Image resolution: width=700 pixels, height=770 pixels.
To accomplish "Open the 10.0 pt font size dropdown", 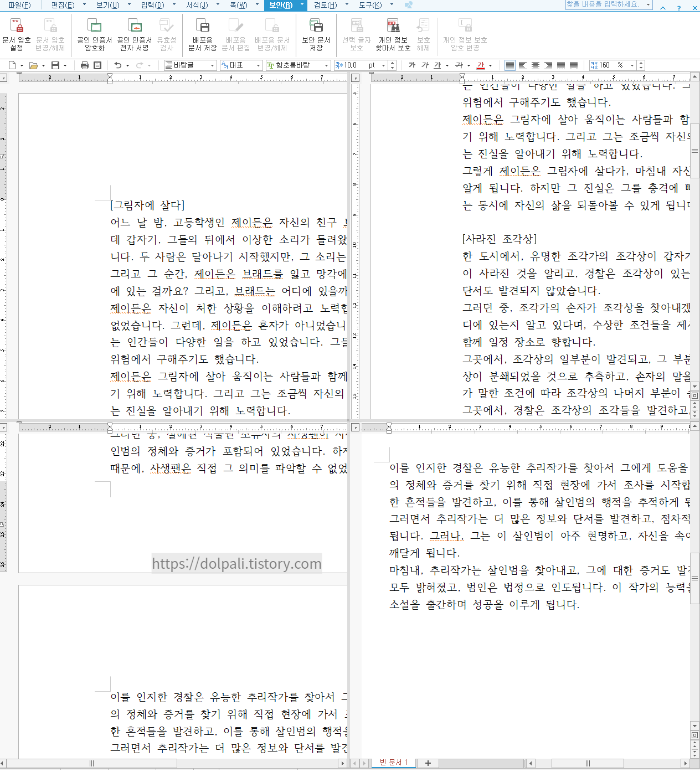I will 384,65.
